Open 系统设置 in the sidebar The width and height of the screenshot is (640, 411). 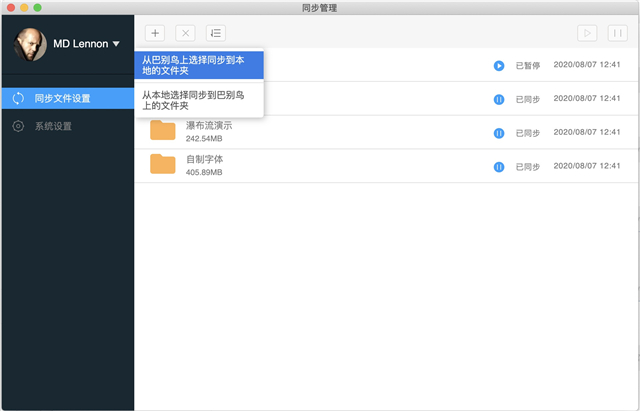pyautogui.click(x=53, y=126)
